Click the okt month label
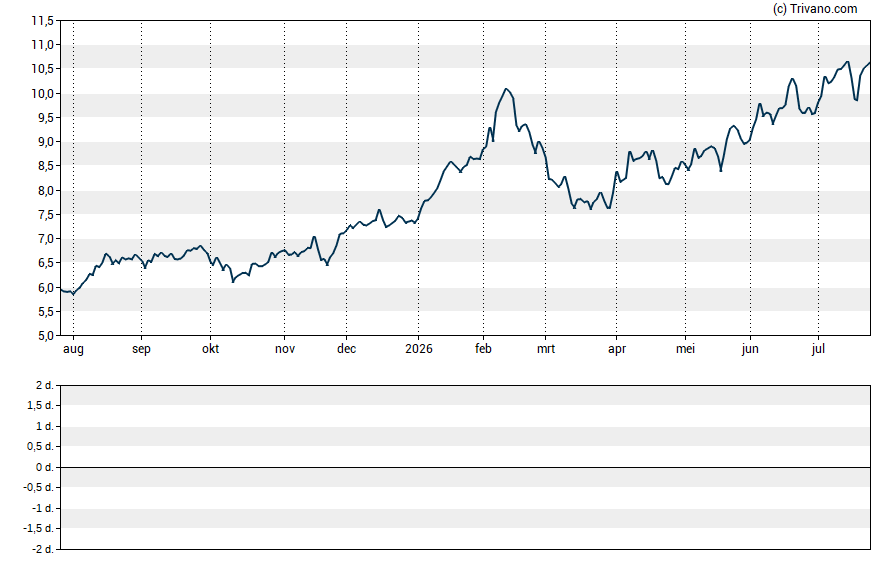The width and height of the screenshot is (888, 565). (x=210, y=348)
